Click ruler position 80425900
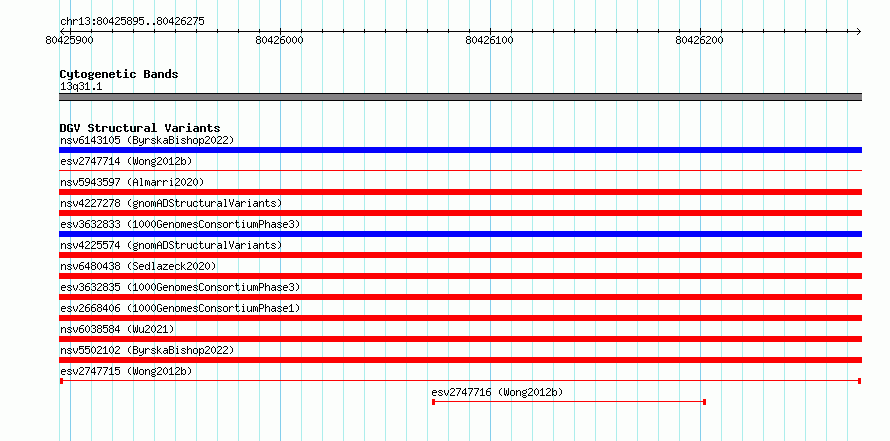The image size is (890, 441). tap(69, 40)
